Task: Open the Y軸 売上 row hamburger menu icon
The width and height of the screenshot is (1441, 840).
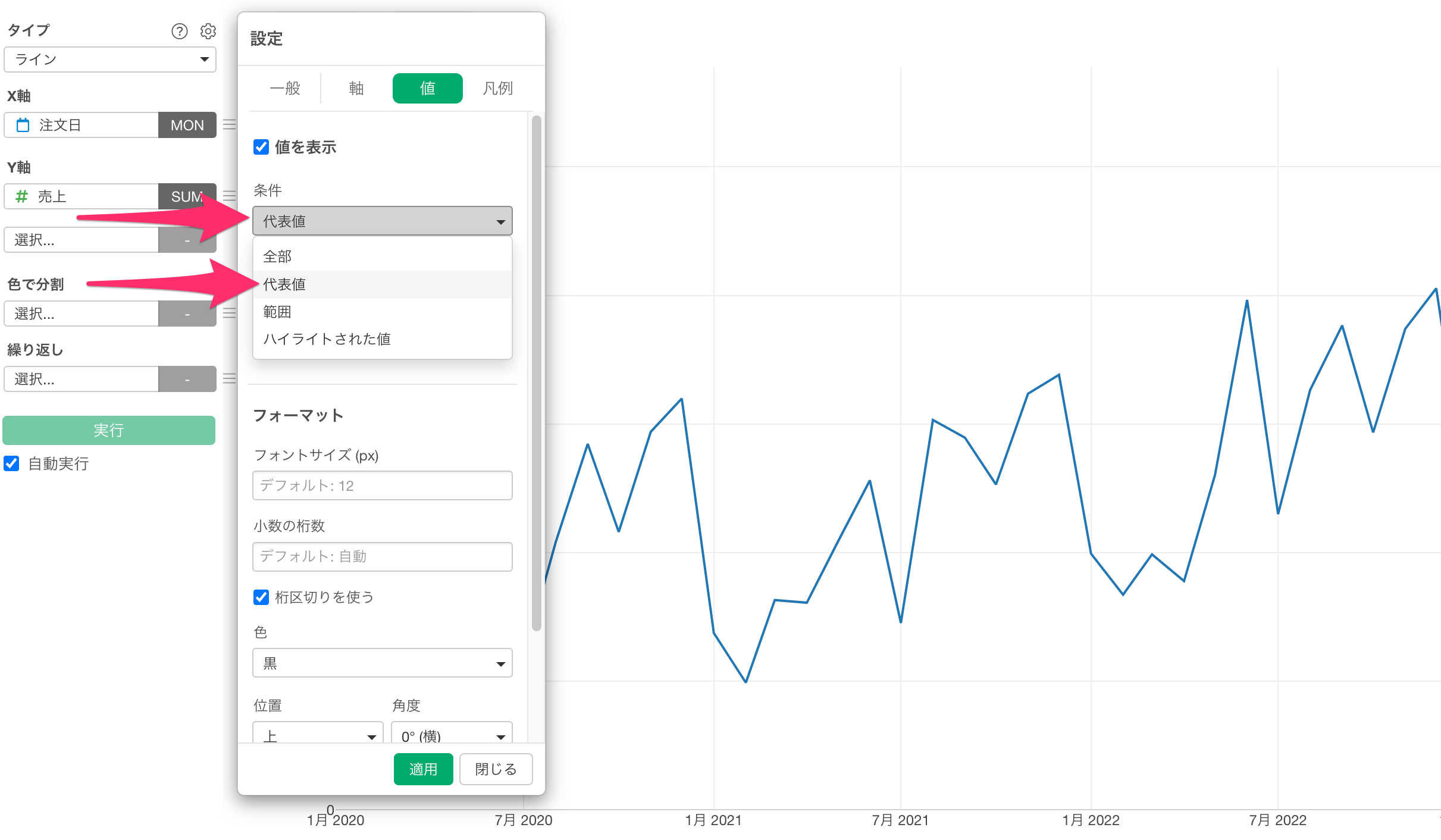Action: tap(229, 196)
